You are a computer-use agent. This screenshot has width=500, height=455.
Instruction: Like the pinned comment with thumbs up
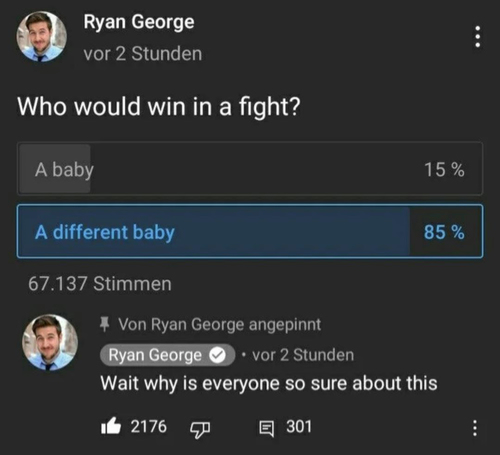pyautogui.click(x=111, y=426)
